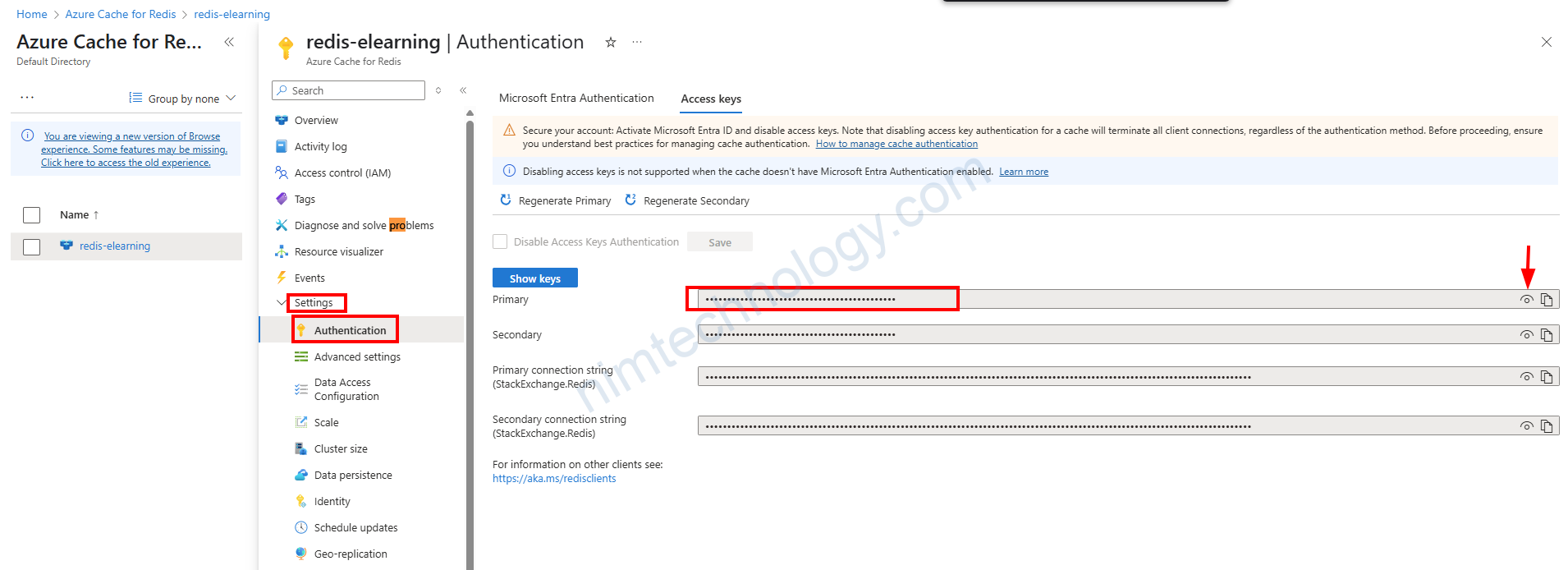
Task: Copy the Secondary key to clipboard
Action: pos(1547,335)
